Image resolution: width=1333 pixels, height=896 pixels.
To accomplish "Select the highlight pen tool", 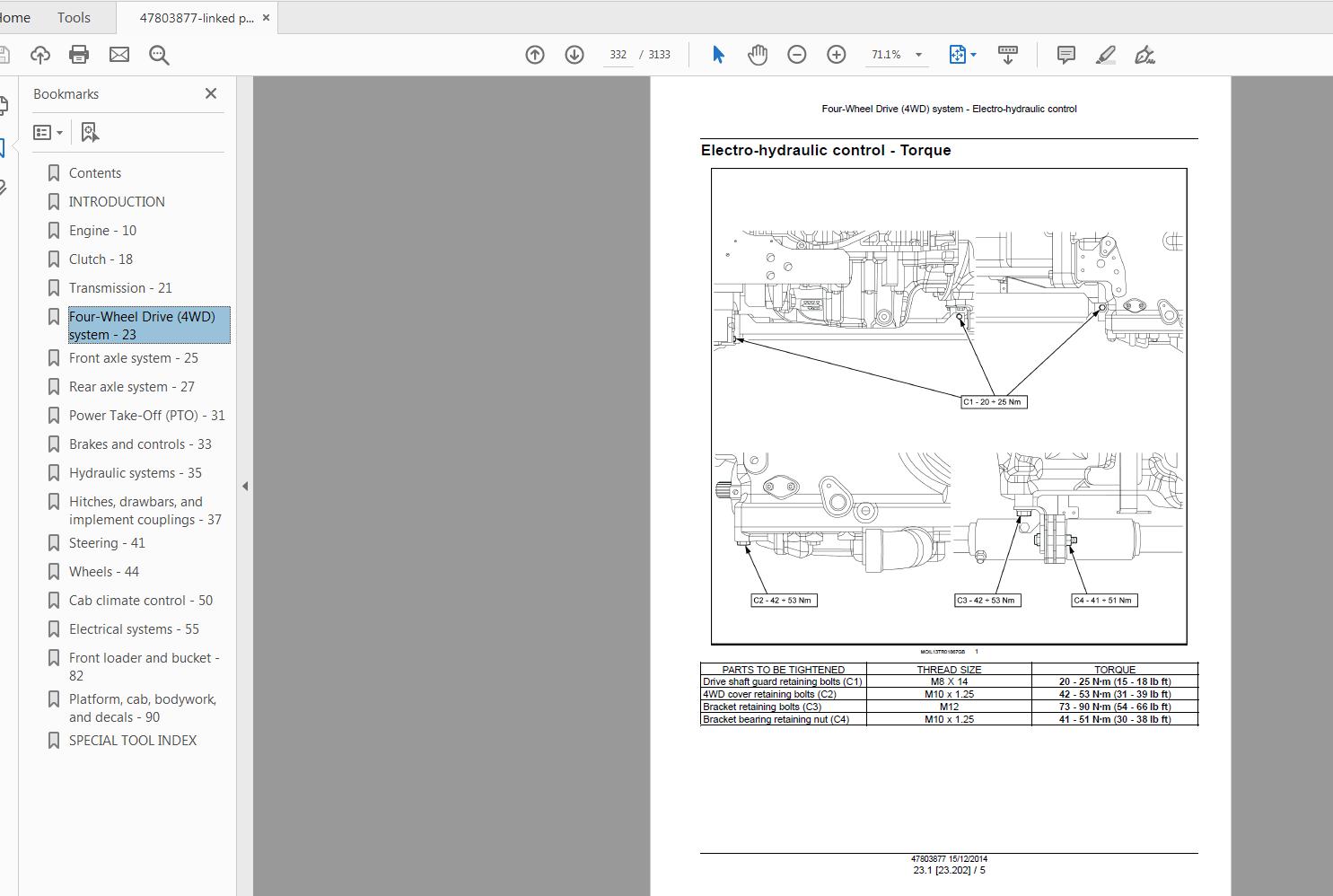I will tap(1106, 55).
